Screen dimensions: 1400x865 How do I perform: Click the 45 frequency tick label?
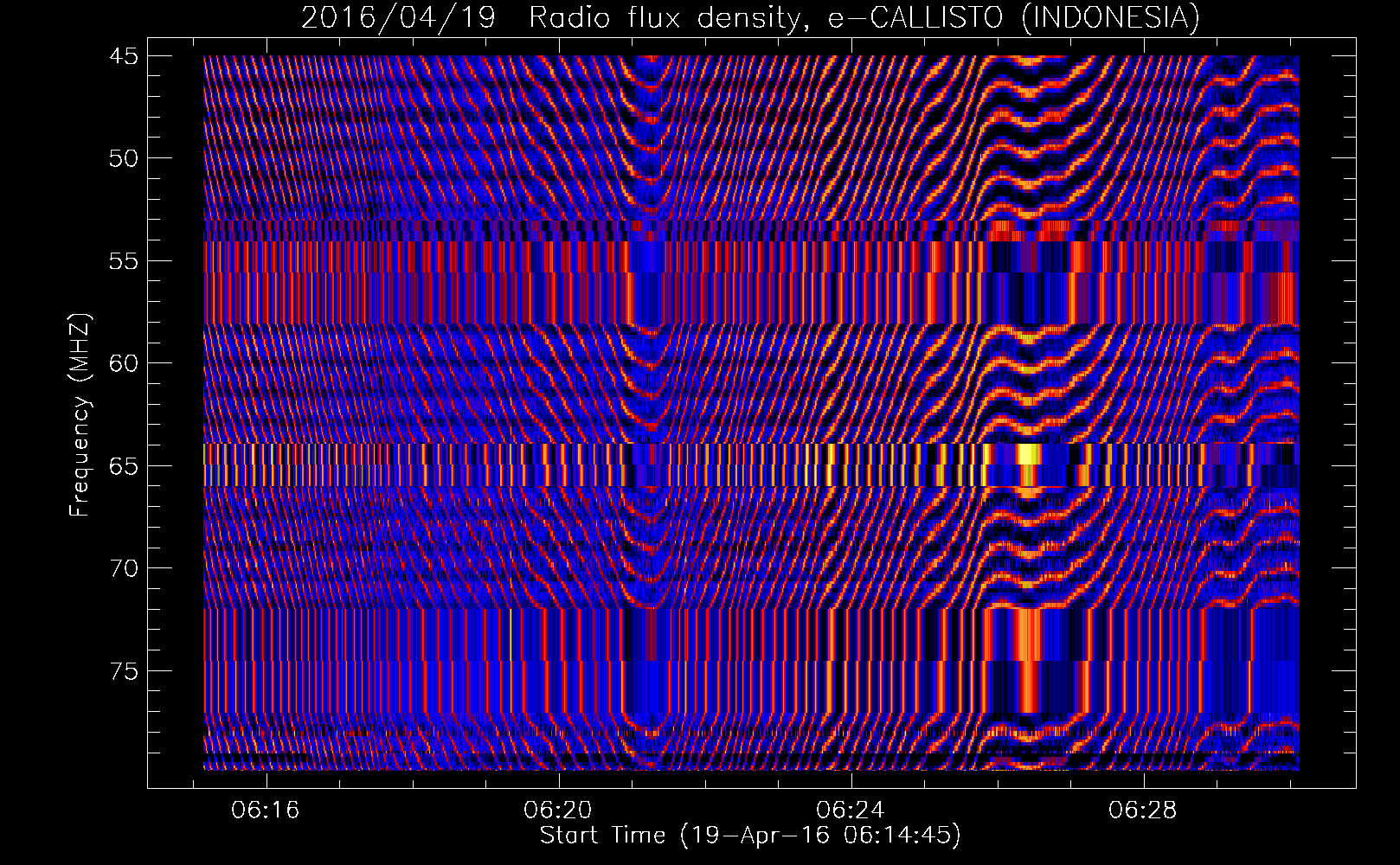[x=123, y=56]
